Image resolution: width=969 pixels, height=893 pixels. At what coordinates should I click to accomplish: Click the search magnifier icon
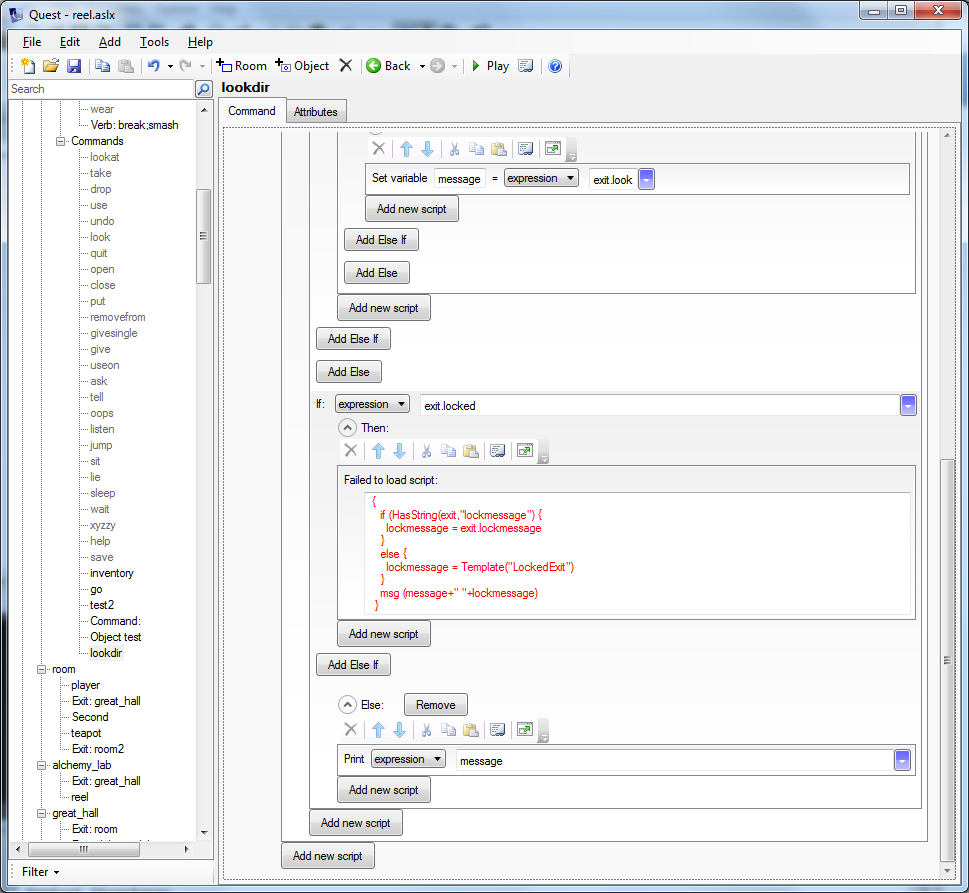point(203,89)
